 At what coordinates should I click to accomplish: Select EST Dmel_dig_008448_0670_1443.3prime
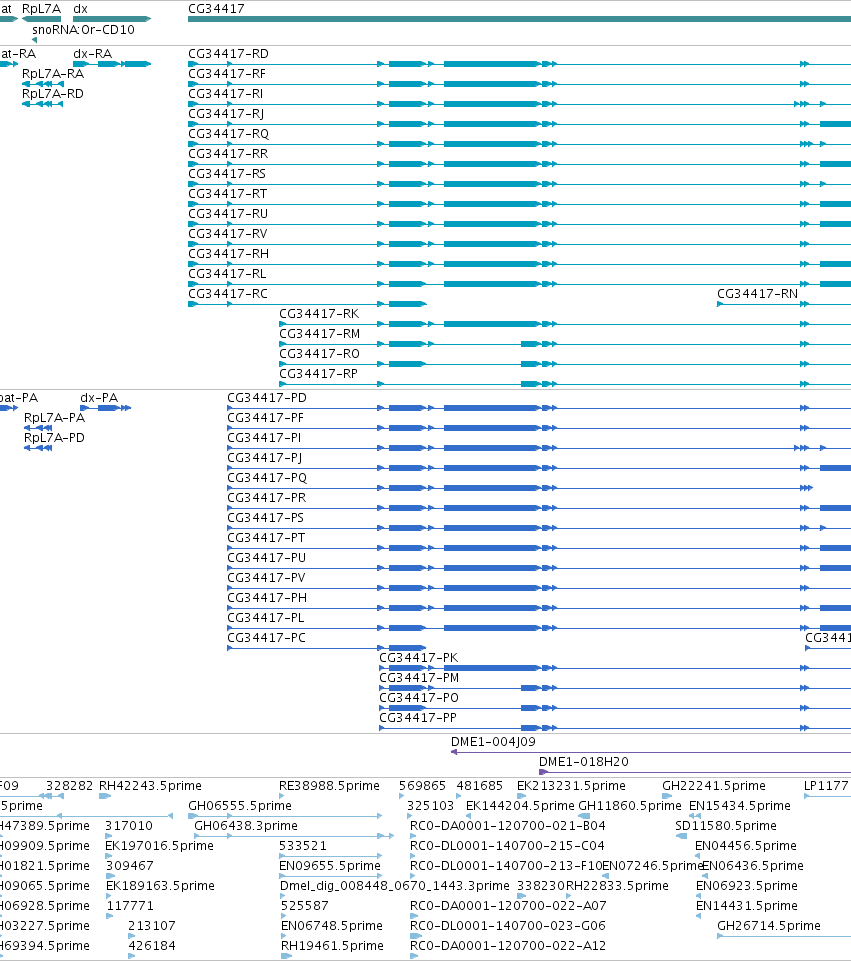coord(395,886)
